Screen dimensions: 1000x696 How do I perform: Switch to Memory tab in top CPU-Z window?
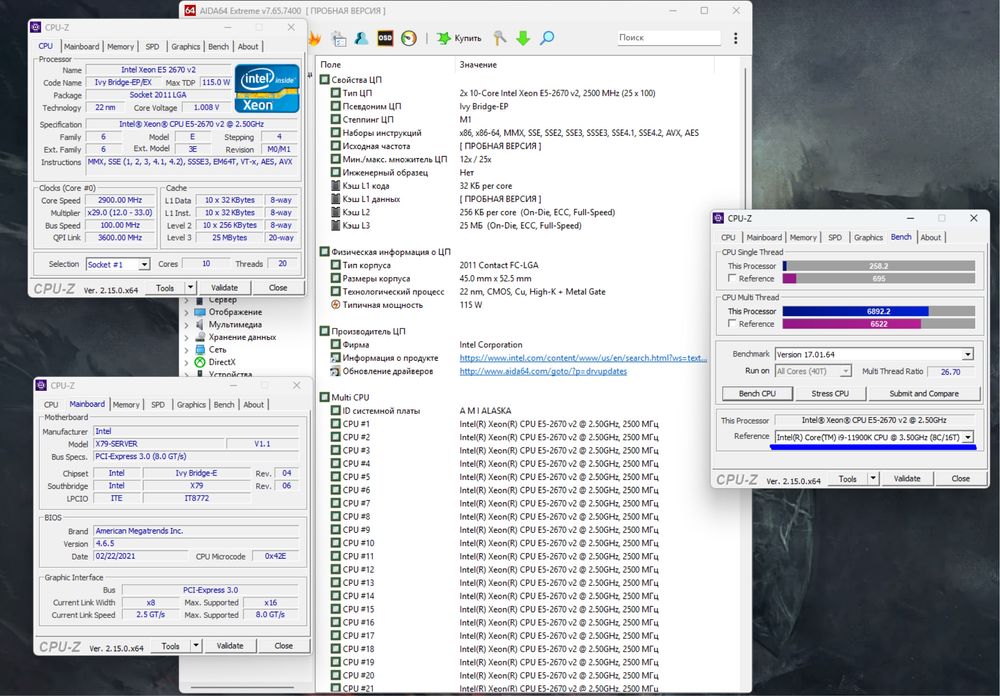pos(120,46)
